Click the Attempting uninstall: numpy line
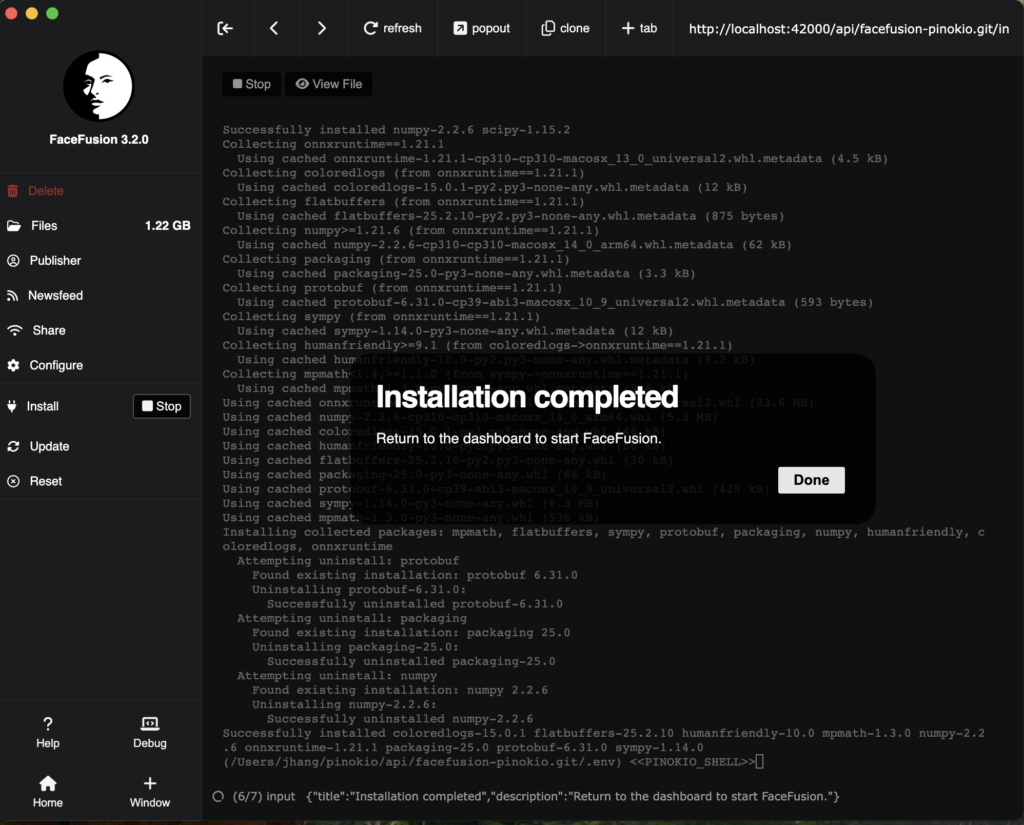 [x=337, y=675]
